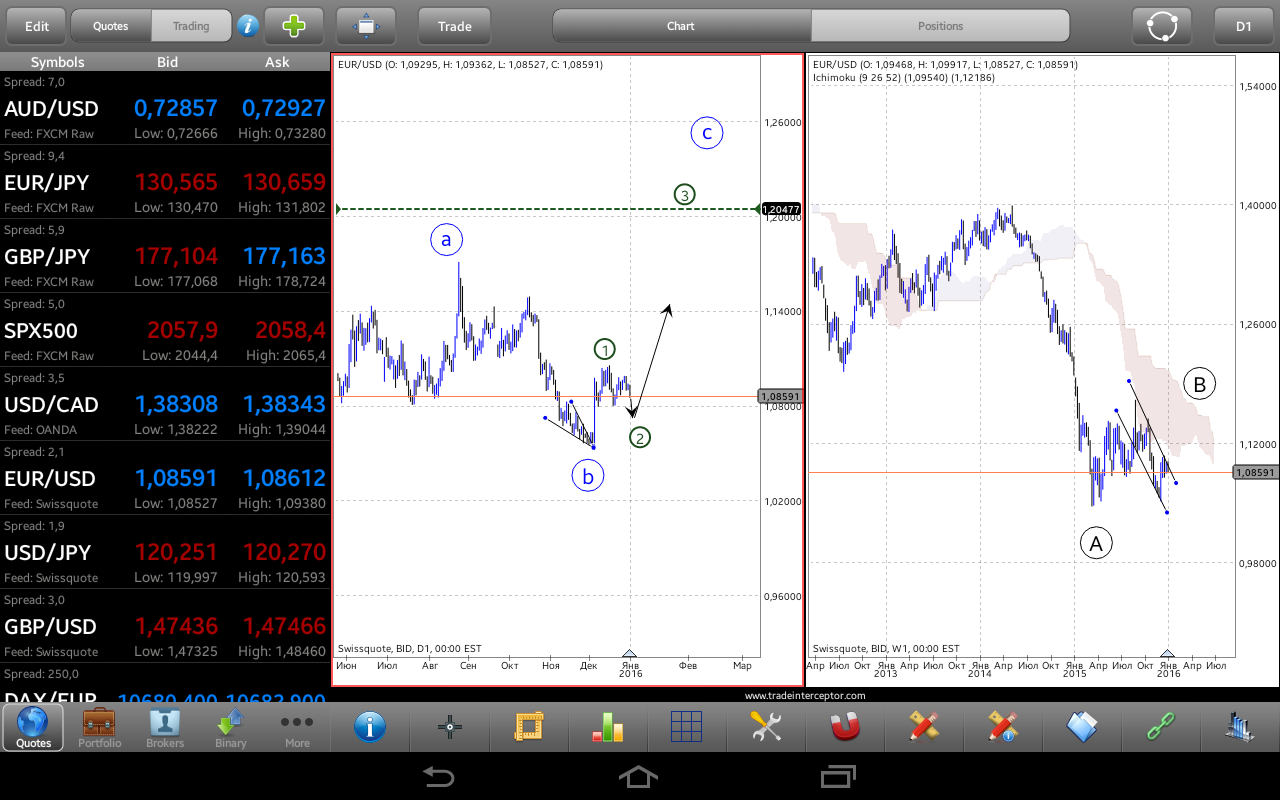Select the Positions tab

pyautogui.click(x=940, y=26)
